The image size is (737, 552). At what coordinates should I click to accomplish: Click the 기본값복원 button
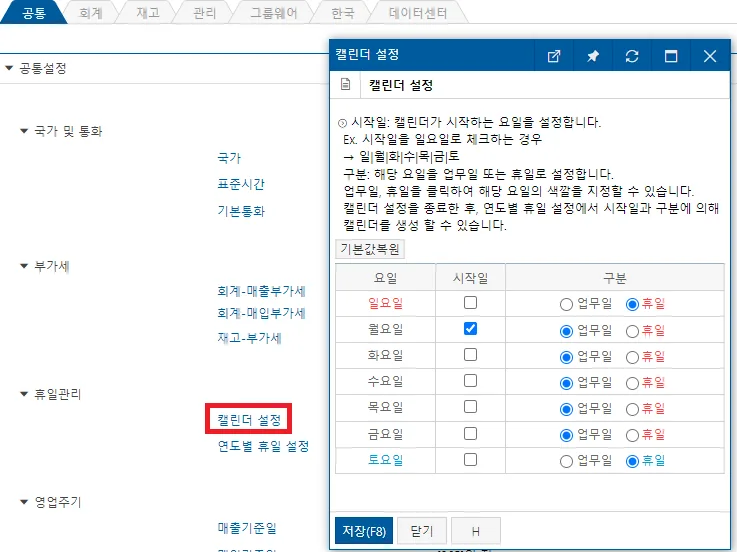[370, 249]
